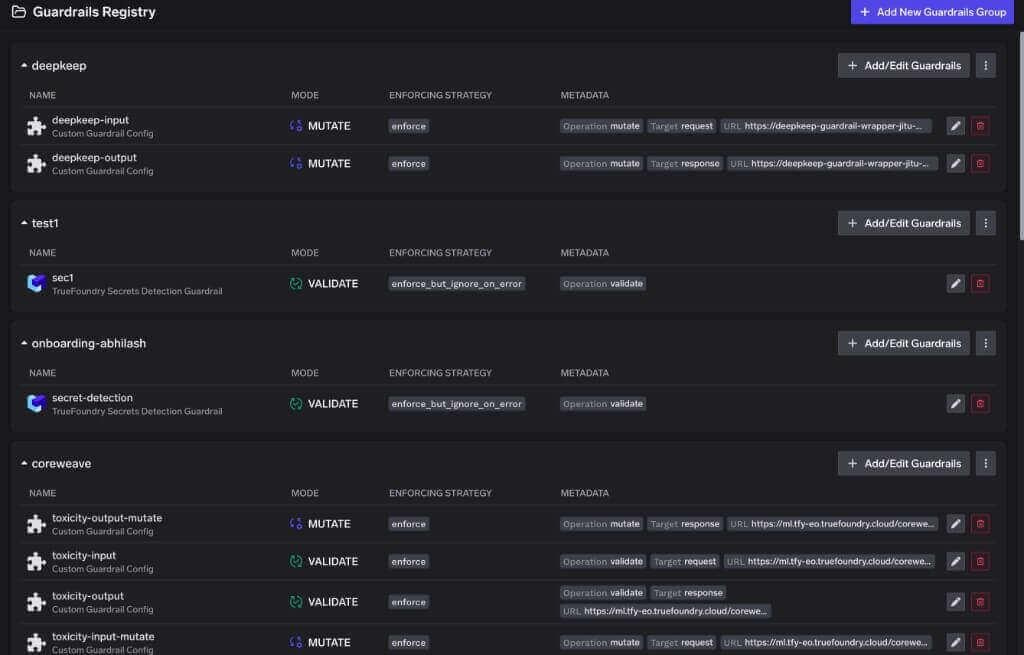Image resolution: width=1024 pixels, height=655 pixels.
Task: Open the coreweave group more options menu
Action: pos(985,464)
